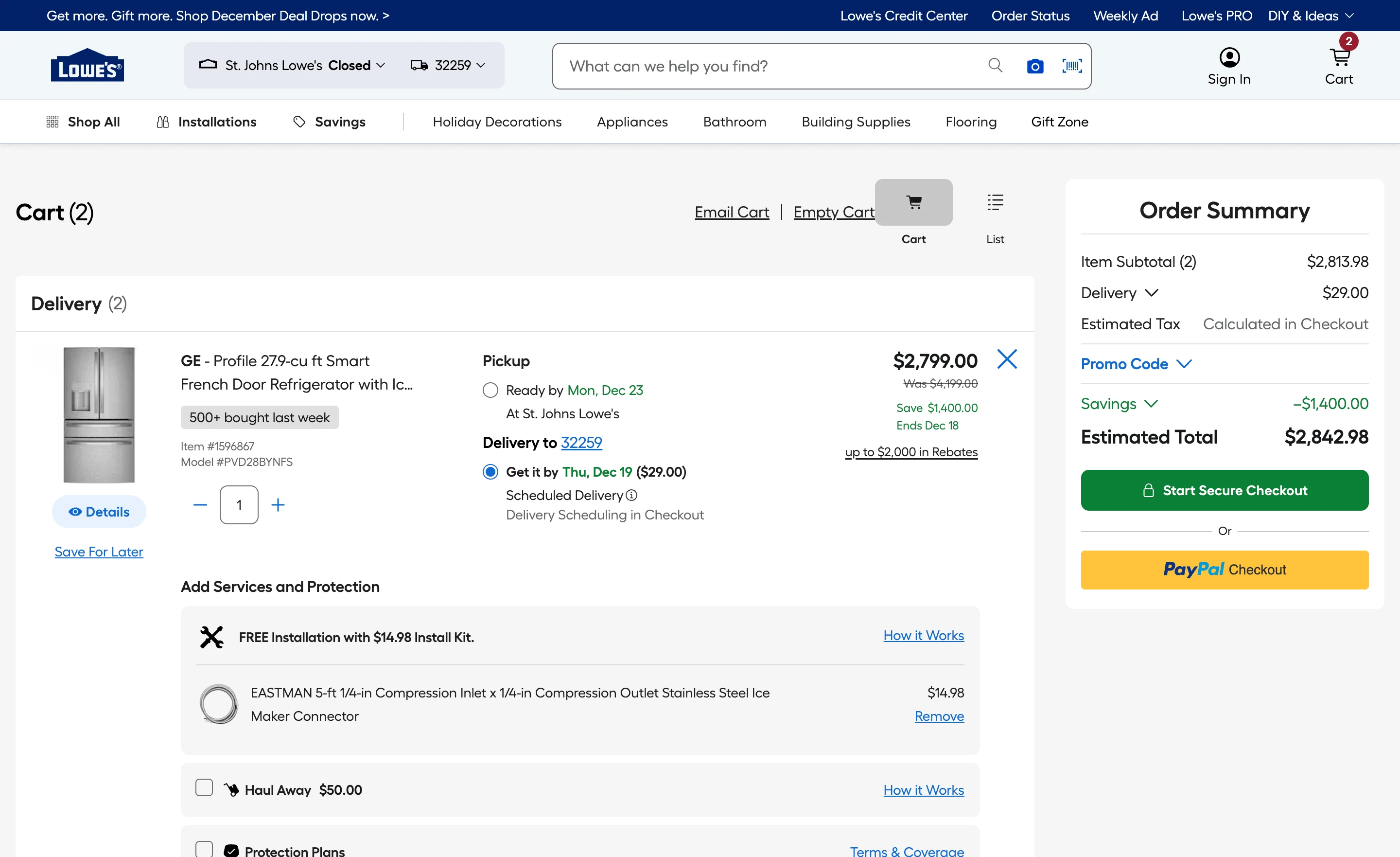Open Order Status
Viewport: 1400px width, 857px height.
point(1030,16)
